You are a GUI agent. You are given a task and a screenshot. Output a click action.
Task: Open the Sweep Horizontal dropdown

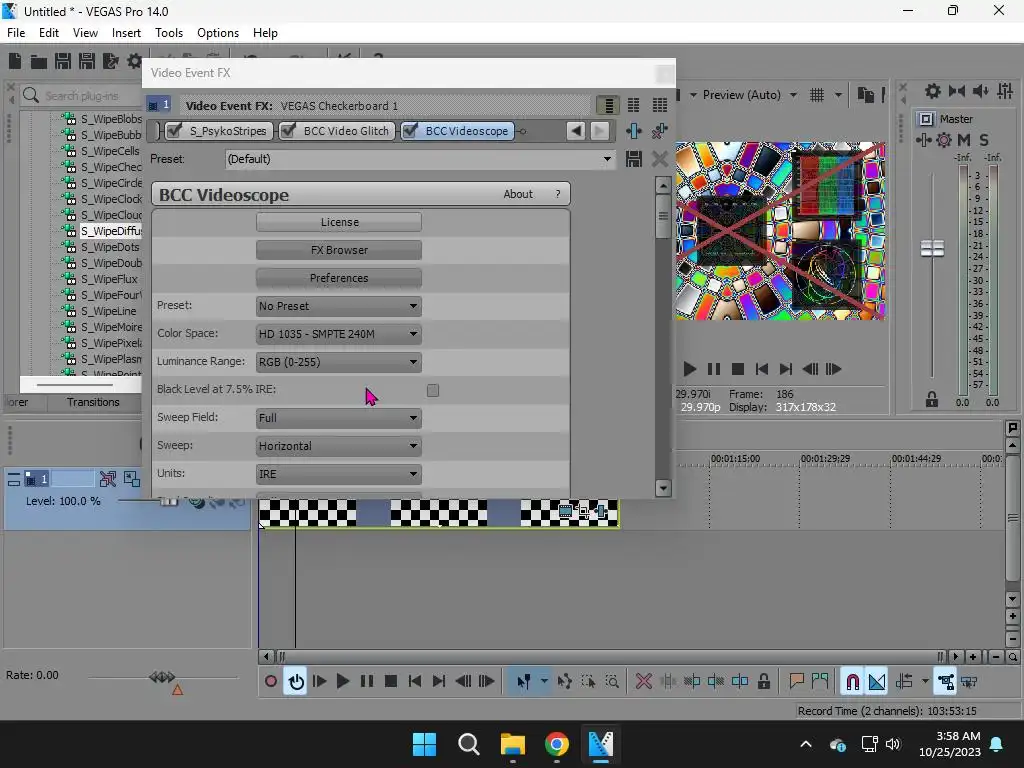coord(338,446)
